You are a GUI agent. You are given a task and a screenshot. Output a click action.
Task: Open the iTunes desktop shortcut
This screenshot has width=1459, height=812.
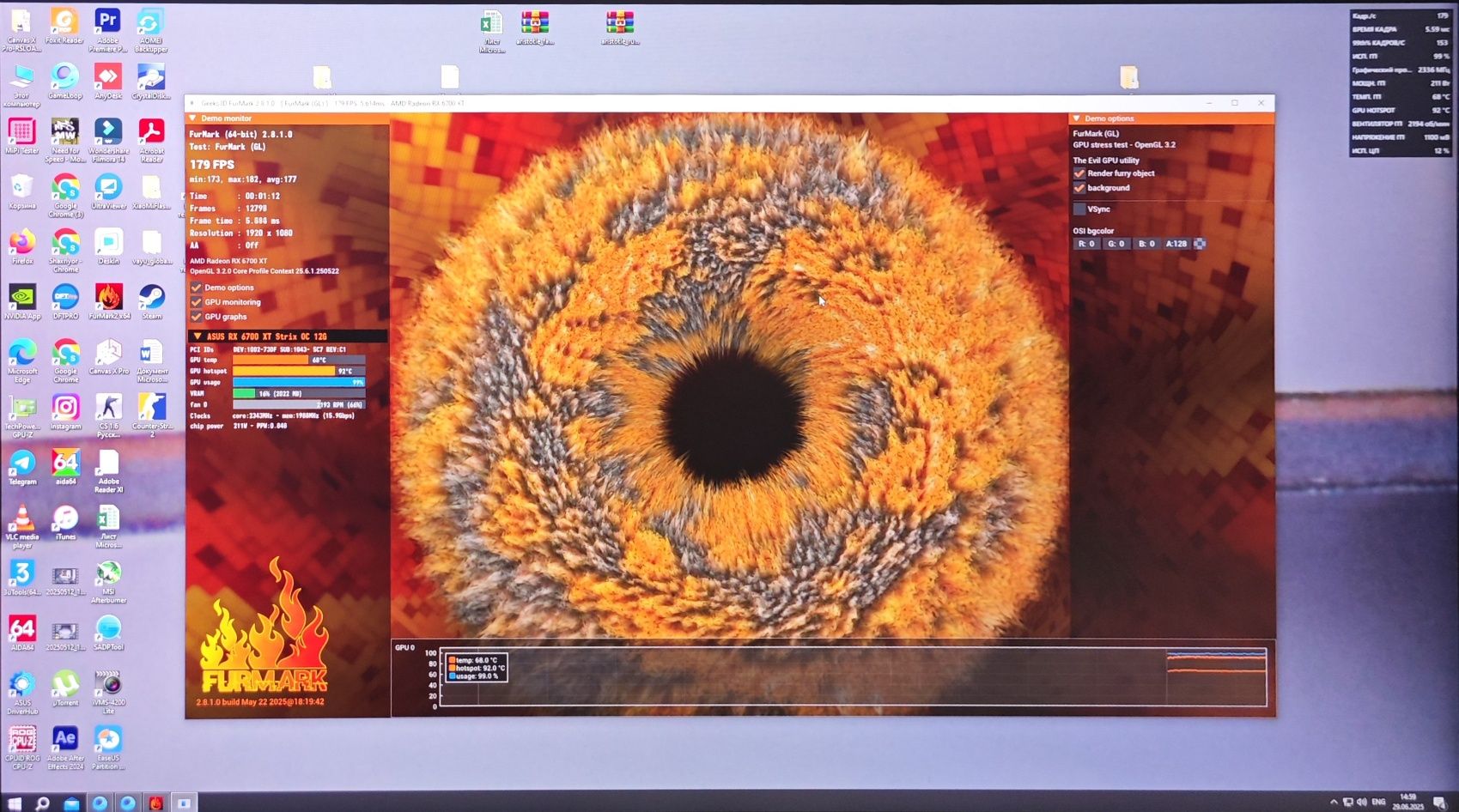[65, 522]
